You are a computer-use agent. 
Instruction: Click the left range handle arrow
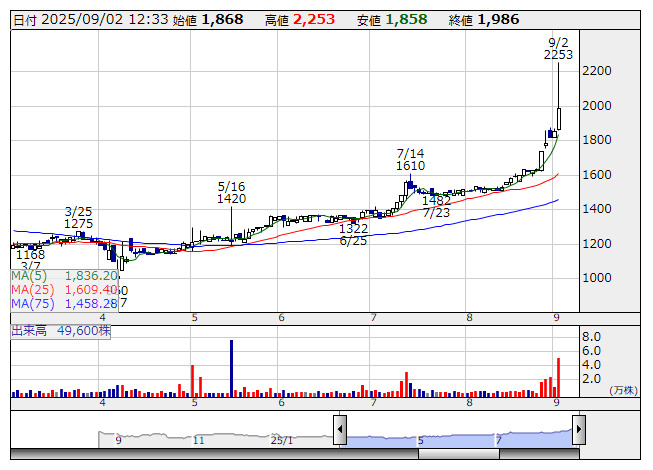[340, 430]
